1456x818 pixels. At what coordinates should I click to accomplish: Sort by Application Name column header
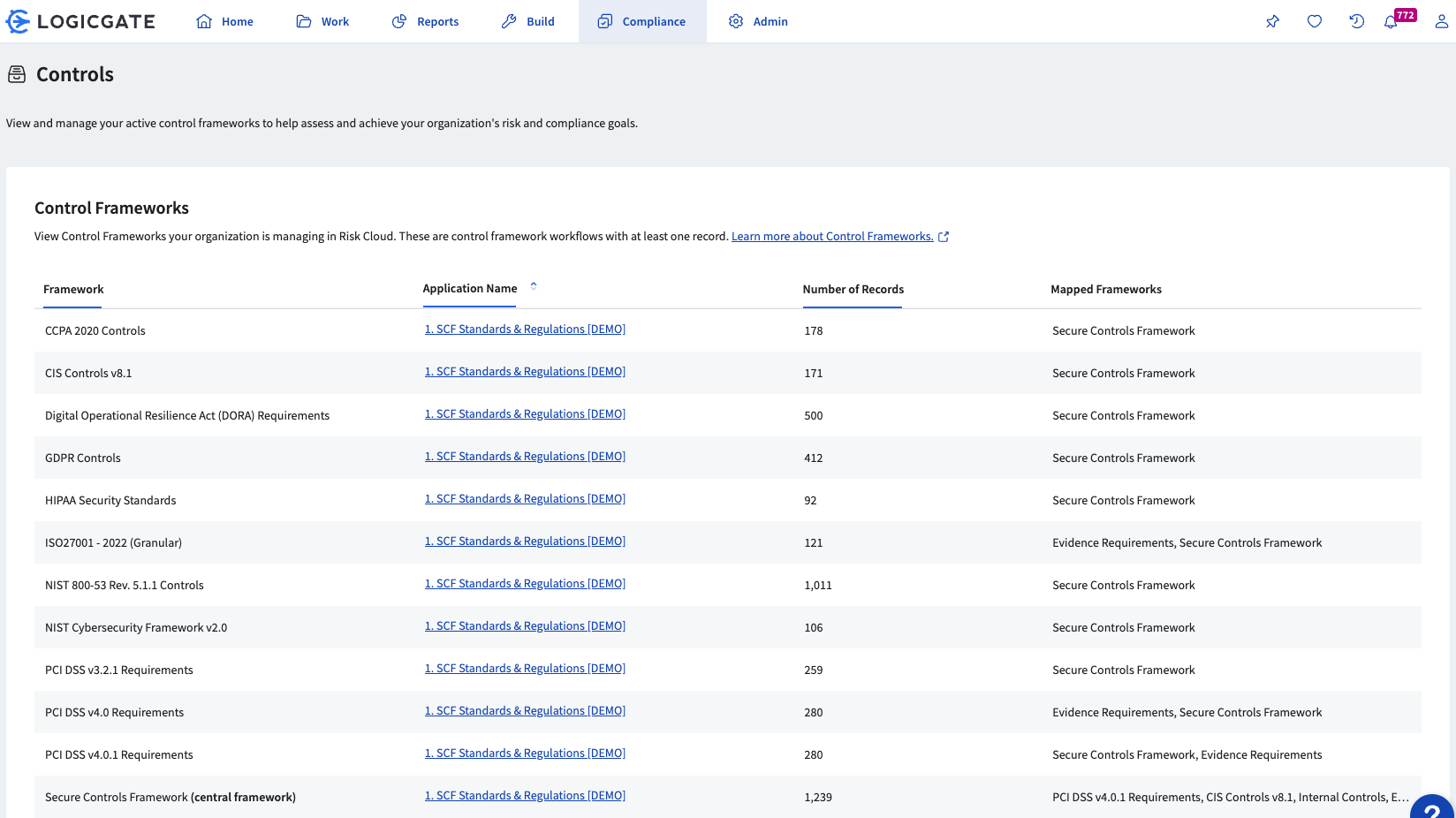[470, 288]
